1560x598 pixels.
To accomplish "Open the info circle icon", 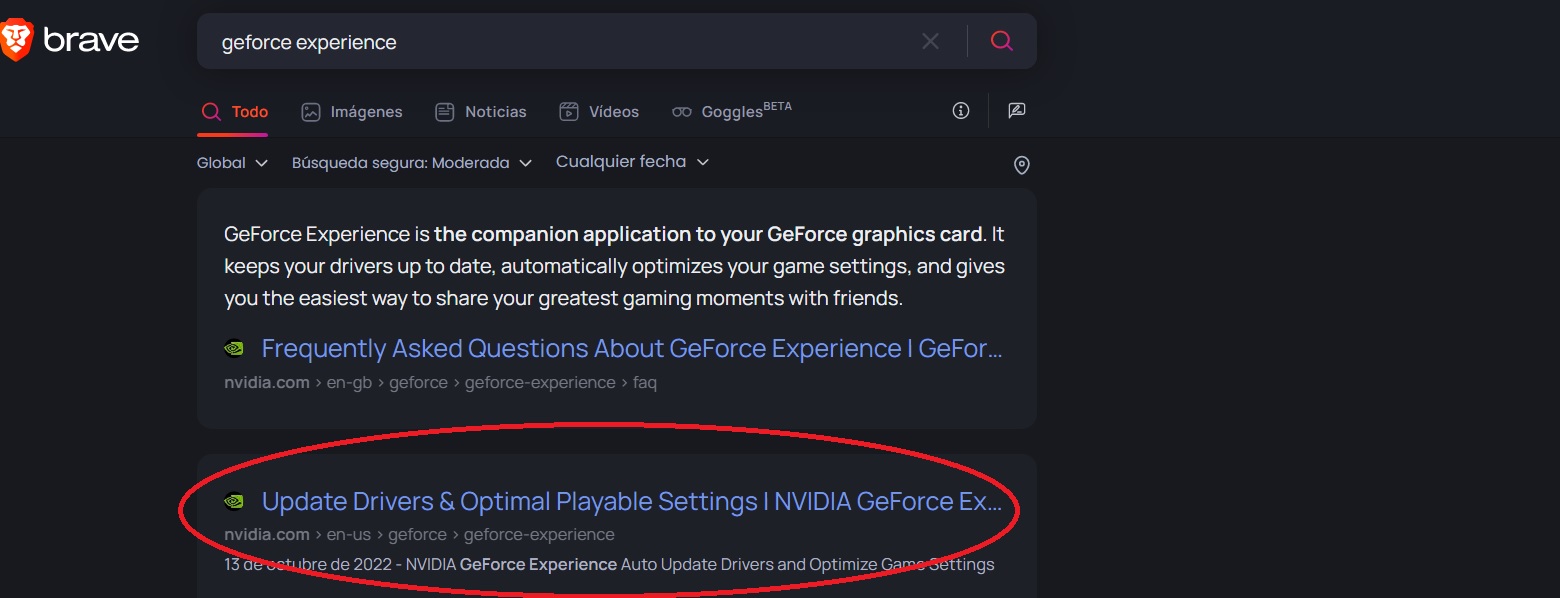I will pos(961,111).
